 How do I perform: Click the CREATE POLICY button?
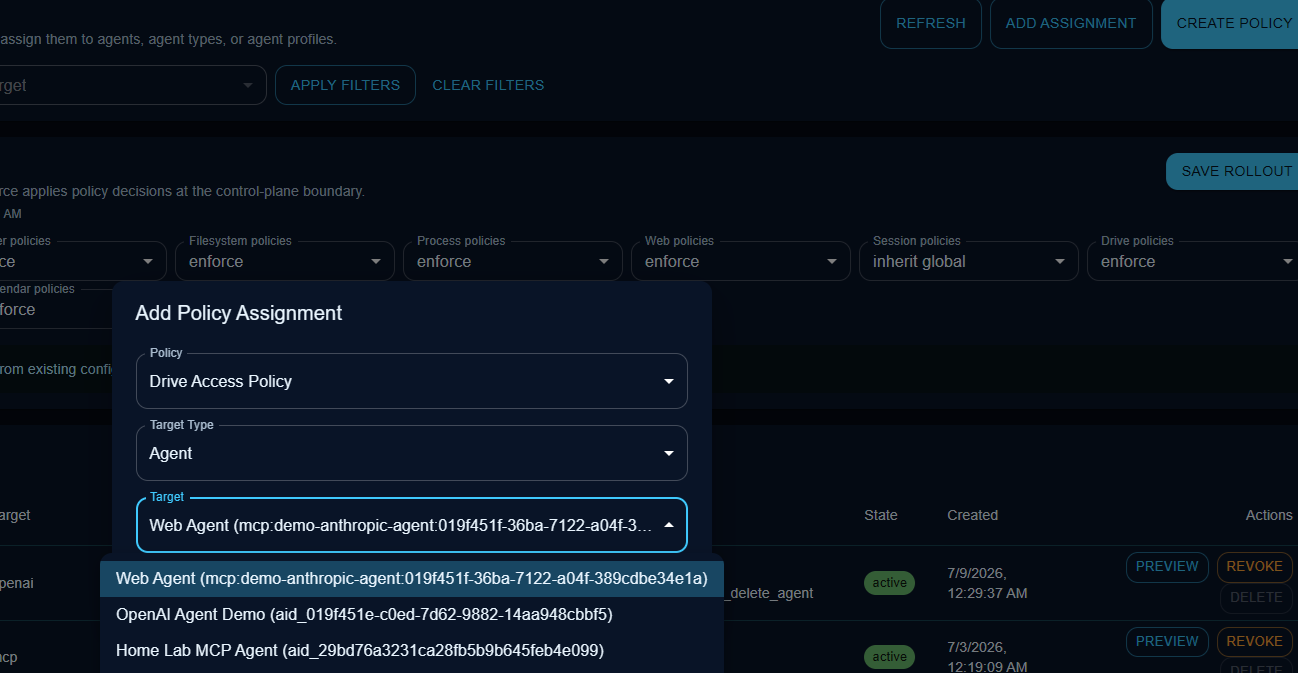(x=1231, y=23)
